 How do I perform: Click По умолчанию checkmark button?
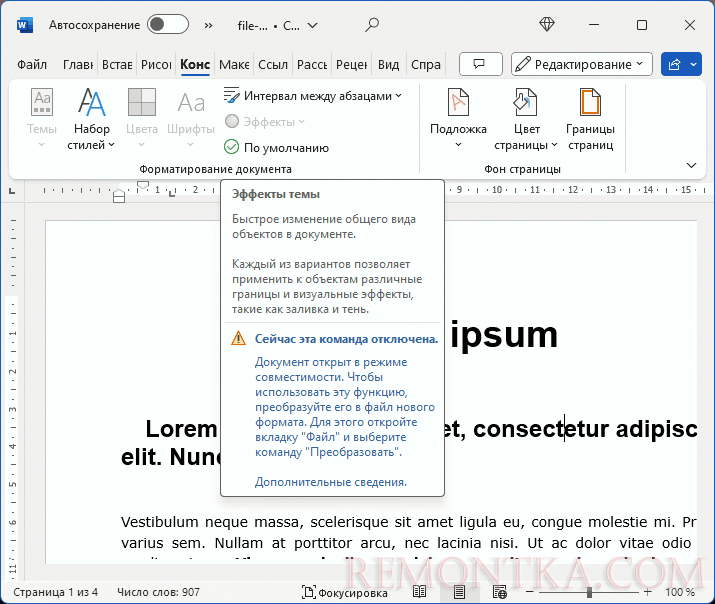click(x=276, y=148)
